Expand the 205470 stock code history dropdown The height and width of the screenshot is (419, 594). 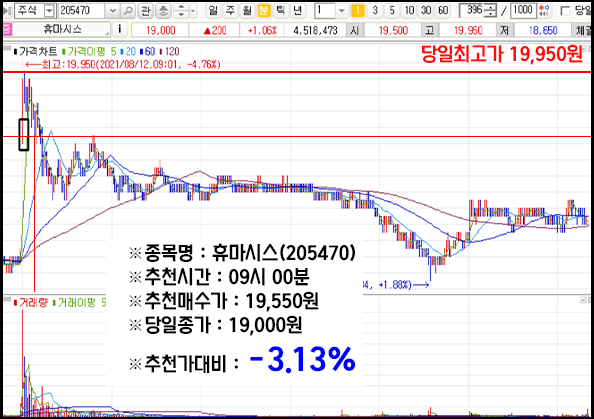113,11
